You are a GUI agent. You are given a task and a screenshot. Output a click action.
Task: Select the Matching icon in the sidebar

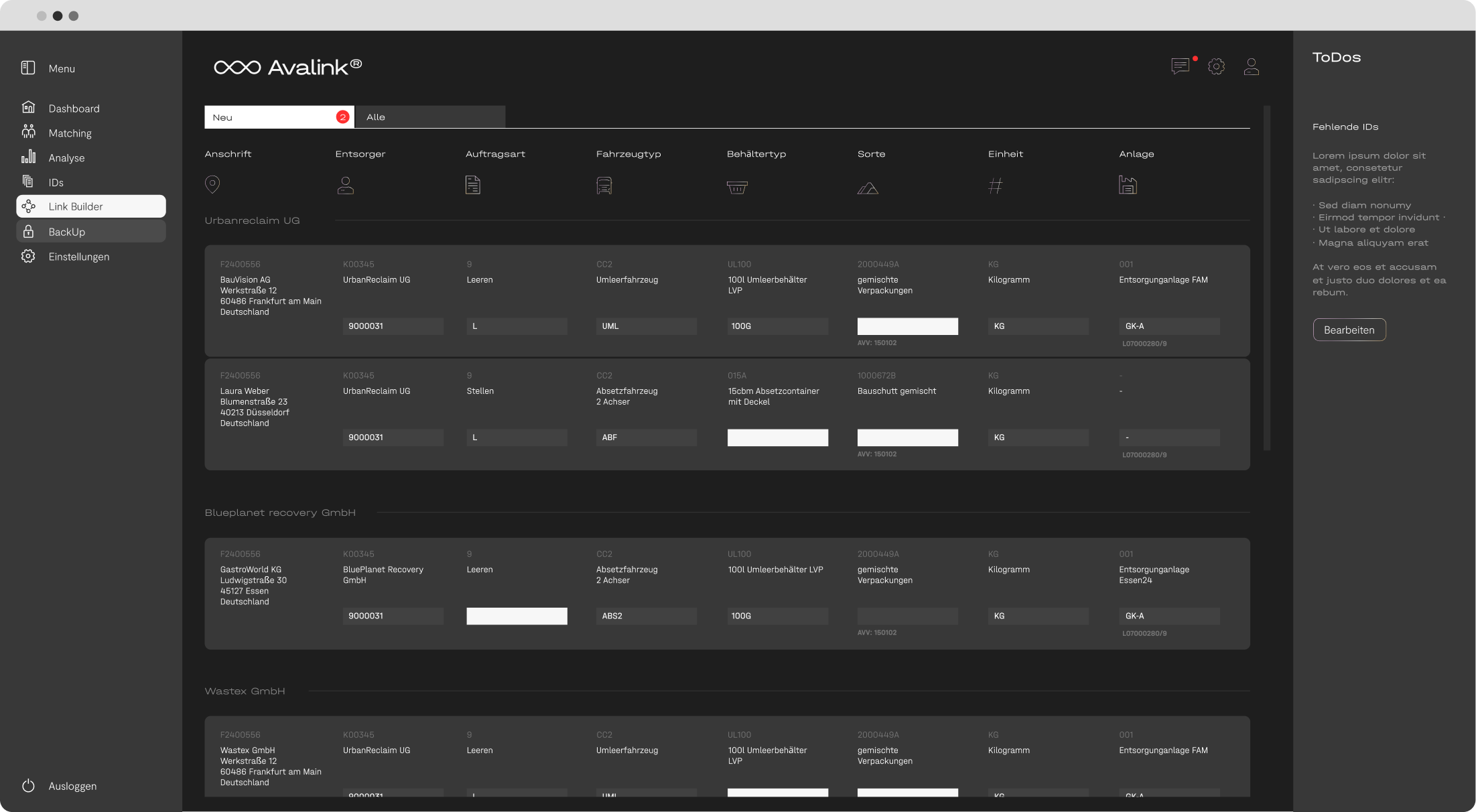click(29, 132)
